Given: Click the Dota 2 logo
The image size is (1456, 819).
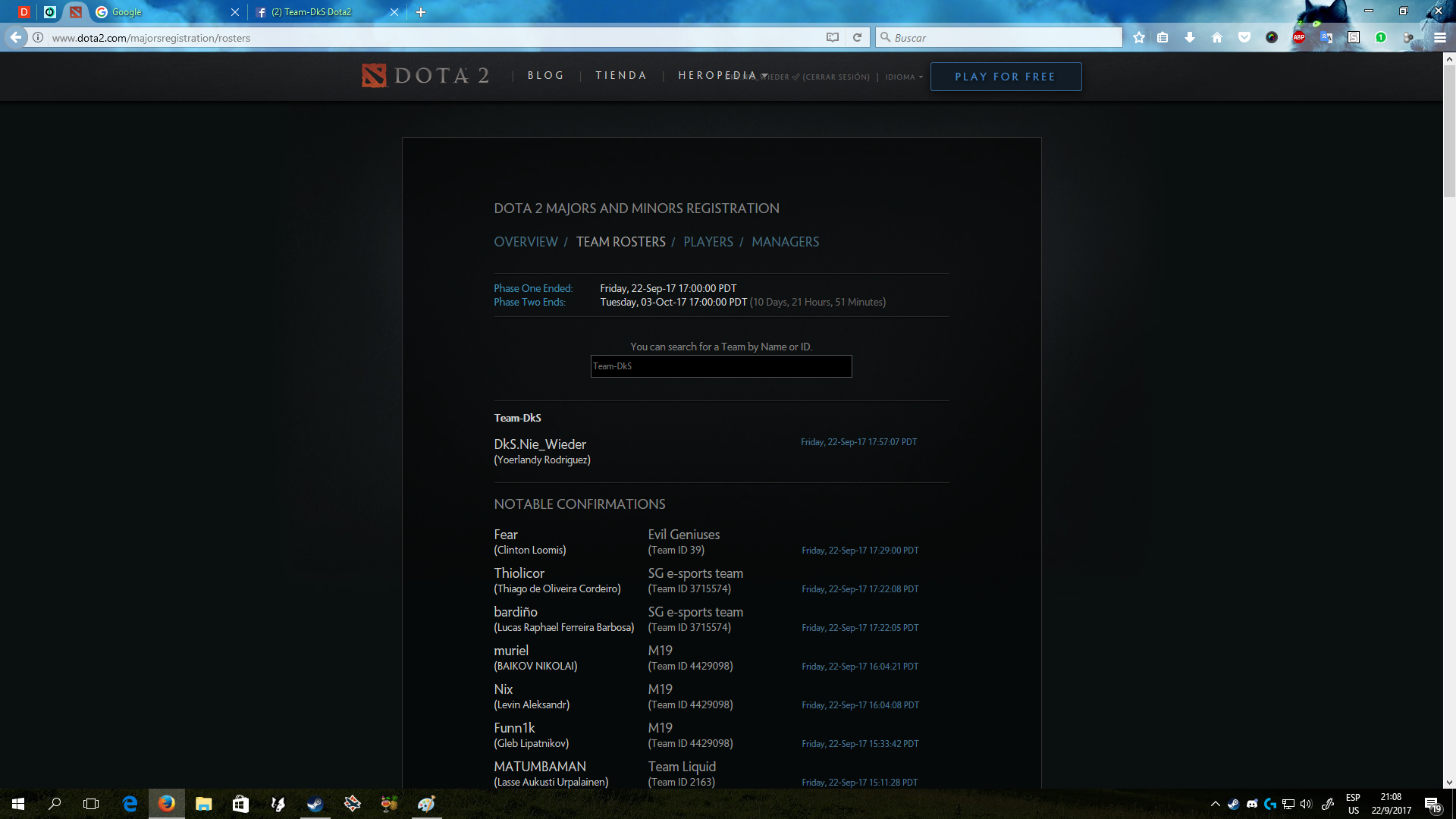Looking at the screenshot, I should coord(425,76).
